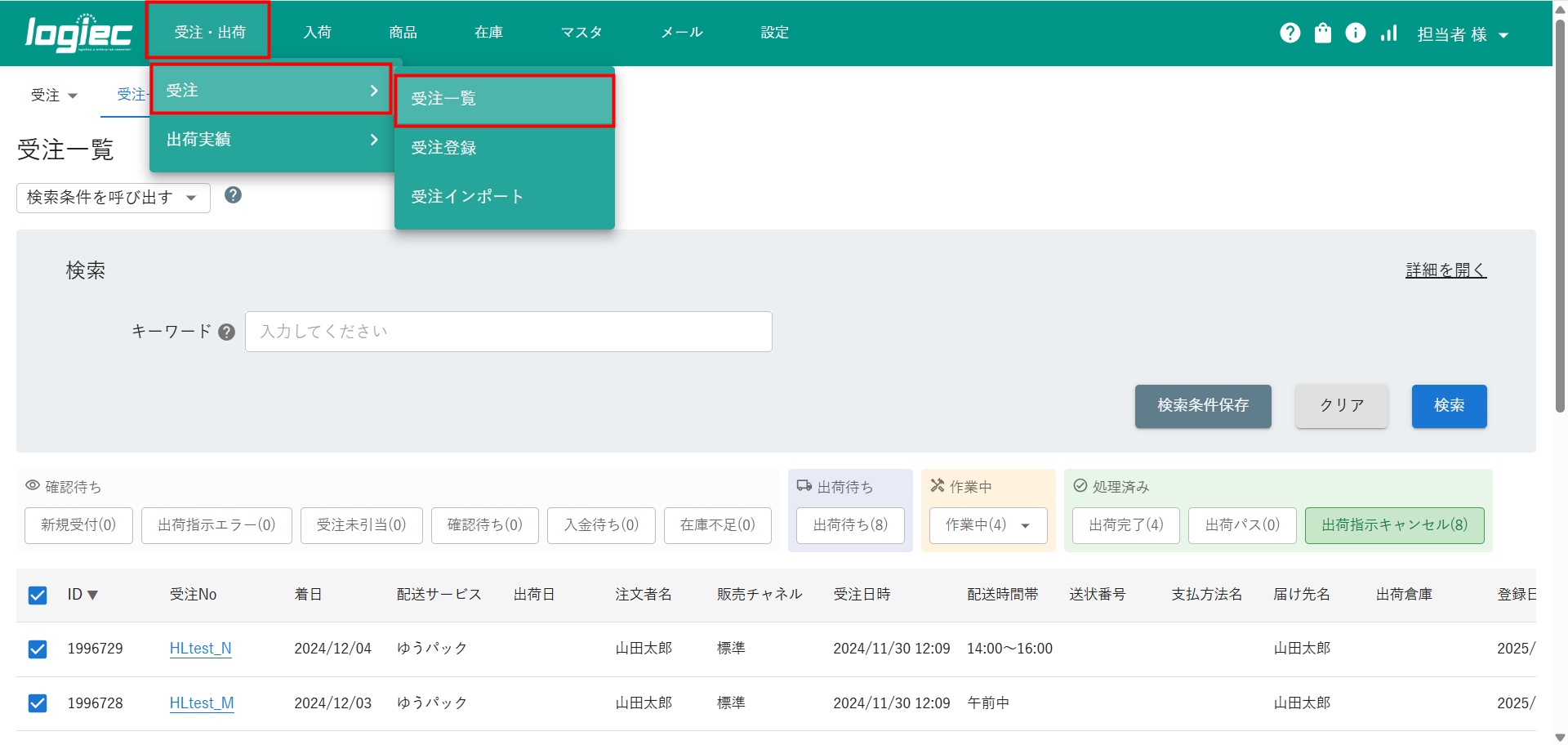Open the information circle icon in header
The width and height of the screenshot is (1568, 745).
coord(1355,33)
